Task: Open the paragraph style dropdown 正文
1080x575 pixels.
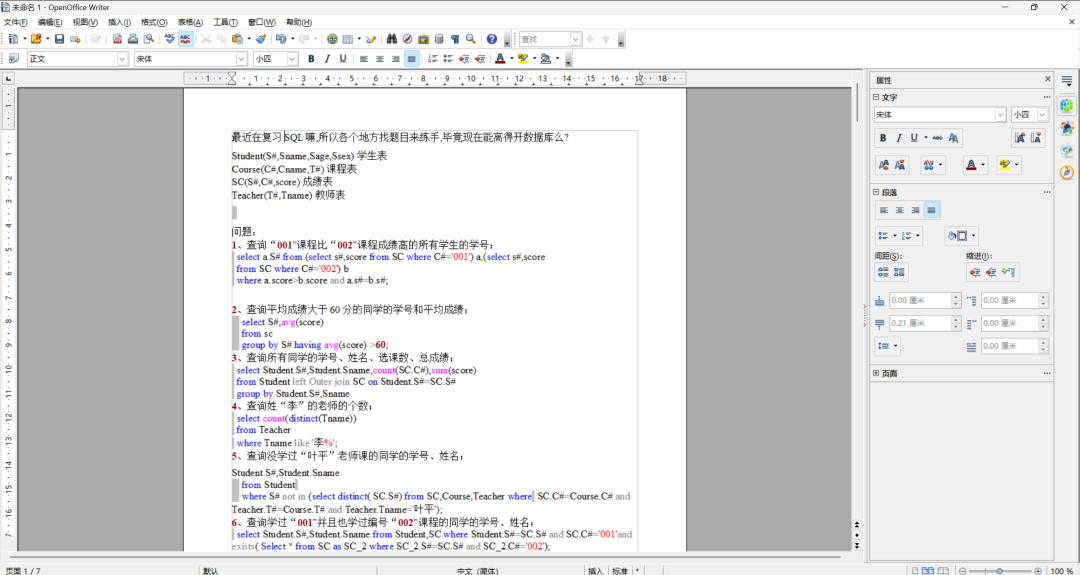Action: 123,59
